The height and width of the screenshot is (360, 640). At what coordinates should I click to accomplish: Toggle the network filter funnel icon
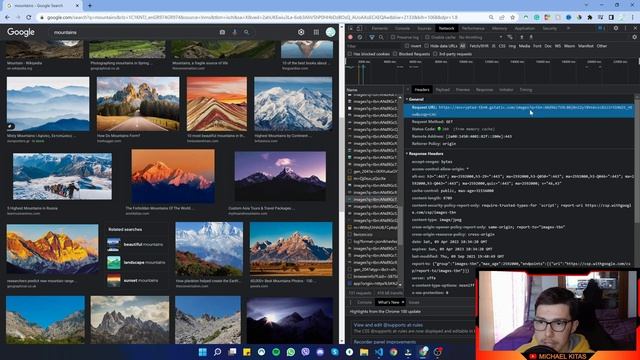[x=372, y=37]
